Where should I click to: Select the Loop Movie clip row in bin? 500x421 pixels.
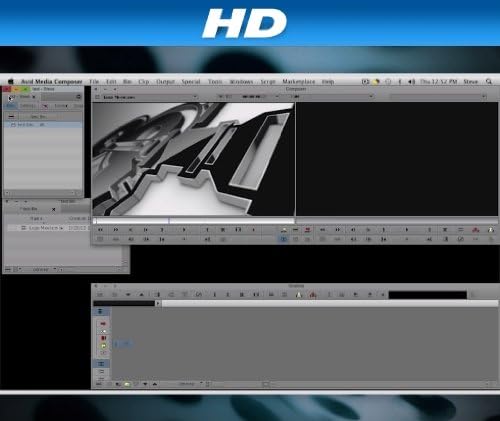(49, 228)
